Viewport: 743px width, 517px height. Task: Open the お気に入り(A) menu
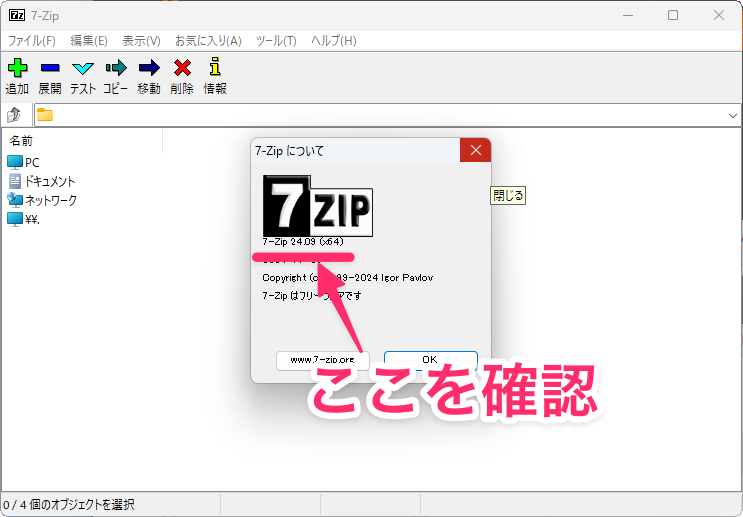[208, 41]
